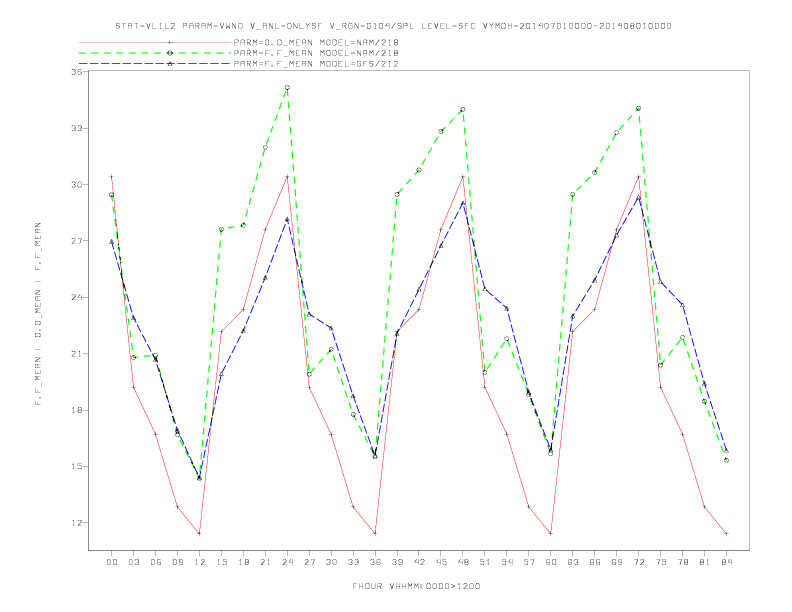Click the x-axis label FHOUR VHHMM:0000>1200
The height and width of the screenshot is (612, 792).
(x=416, y=586)
